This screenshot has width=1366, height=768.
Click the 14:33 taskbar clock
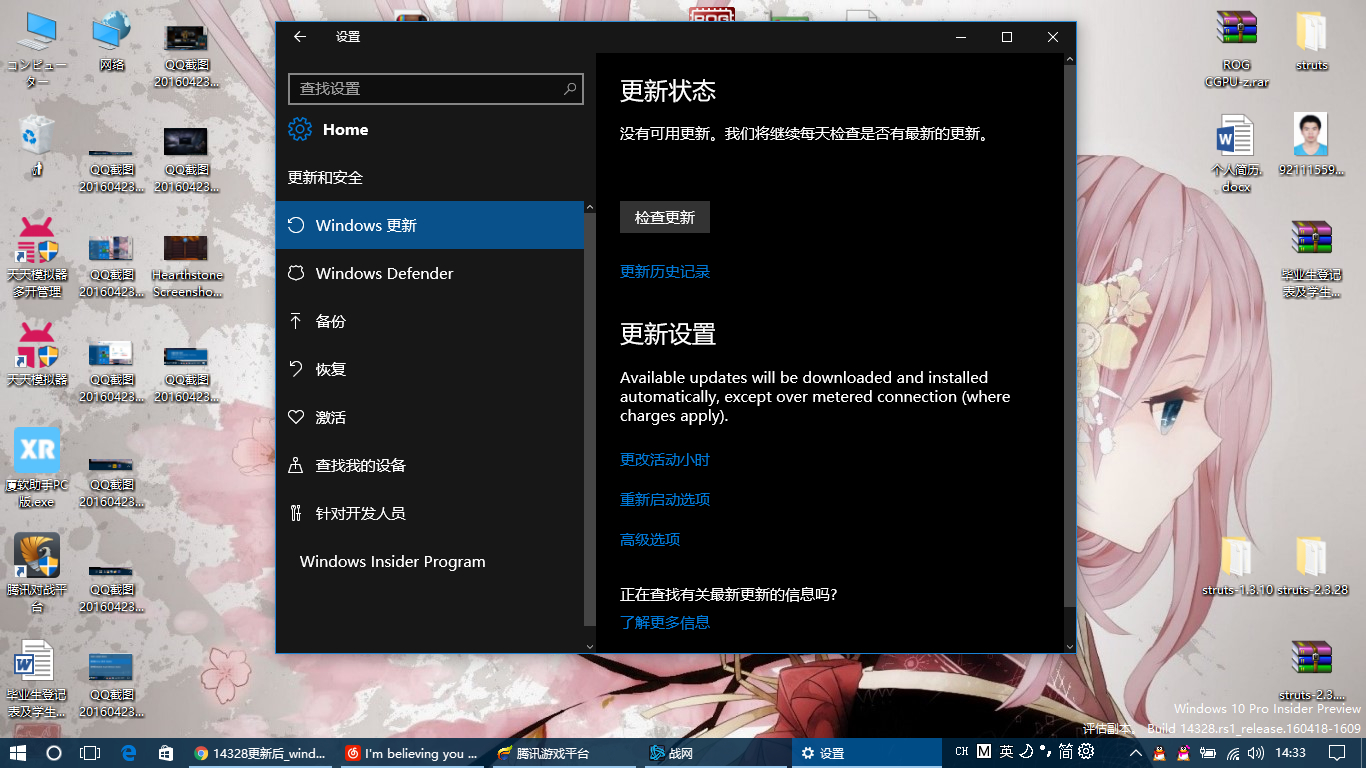click(1291, 753)
